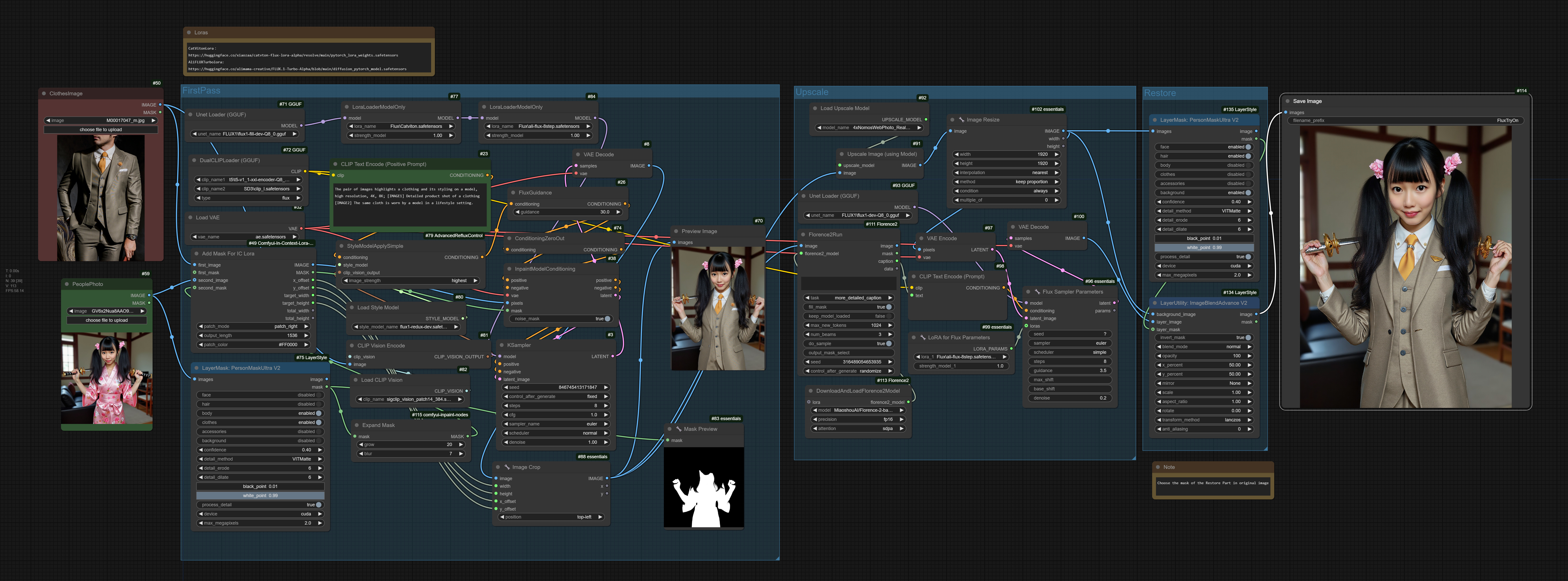Disable clothes in FirstPass PersonMaskUltra V2
Viewport: 1568px width, 581px height.
(x=260, y=422)
